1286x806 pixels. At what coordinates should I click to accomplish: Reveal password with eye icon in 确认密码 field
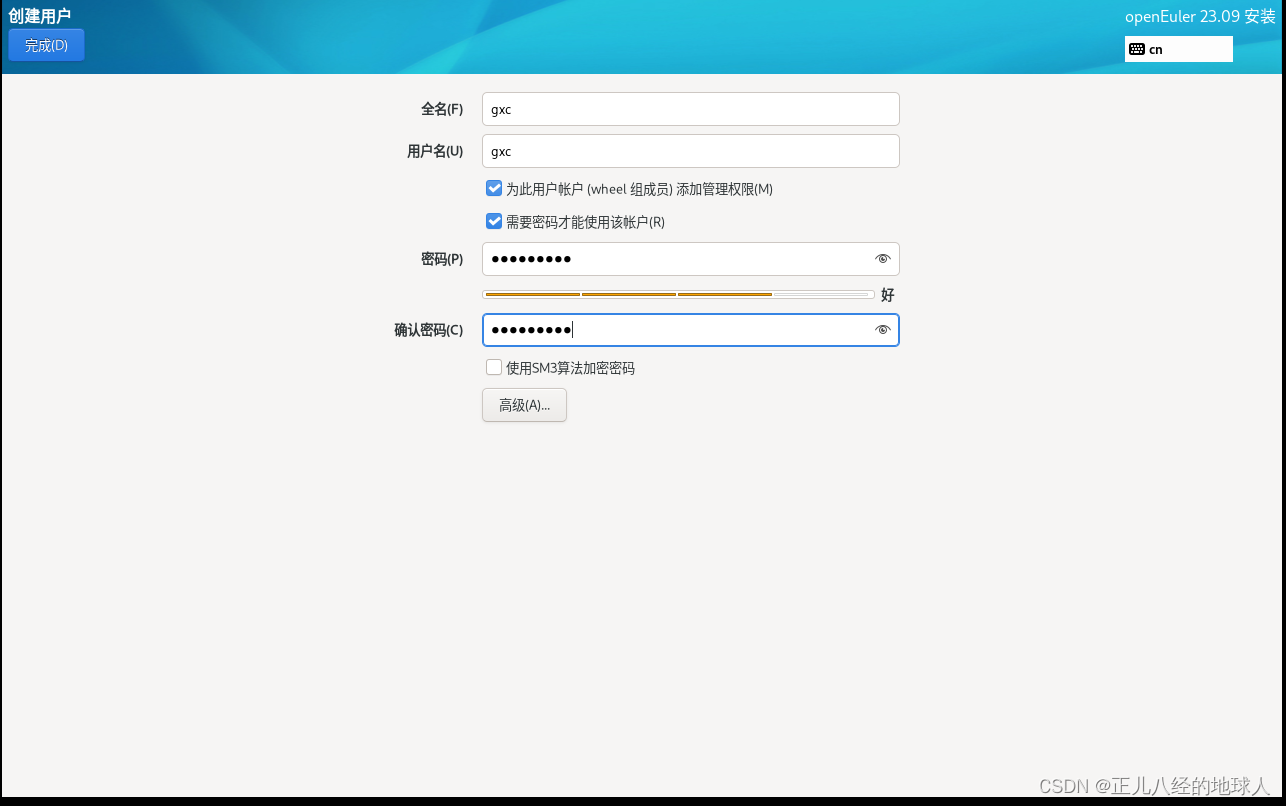[882, 330]
